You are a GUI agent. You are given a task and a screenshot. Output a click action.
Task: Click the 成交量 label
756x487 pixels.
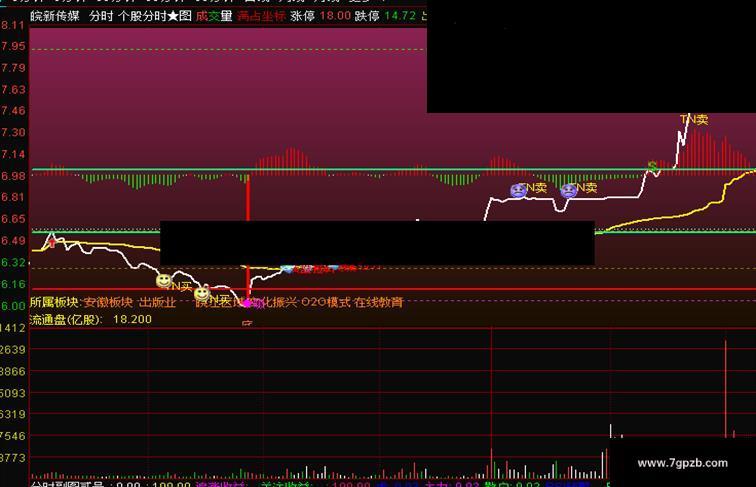coord(214,16)
